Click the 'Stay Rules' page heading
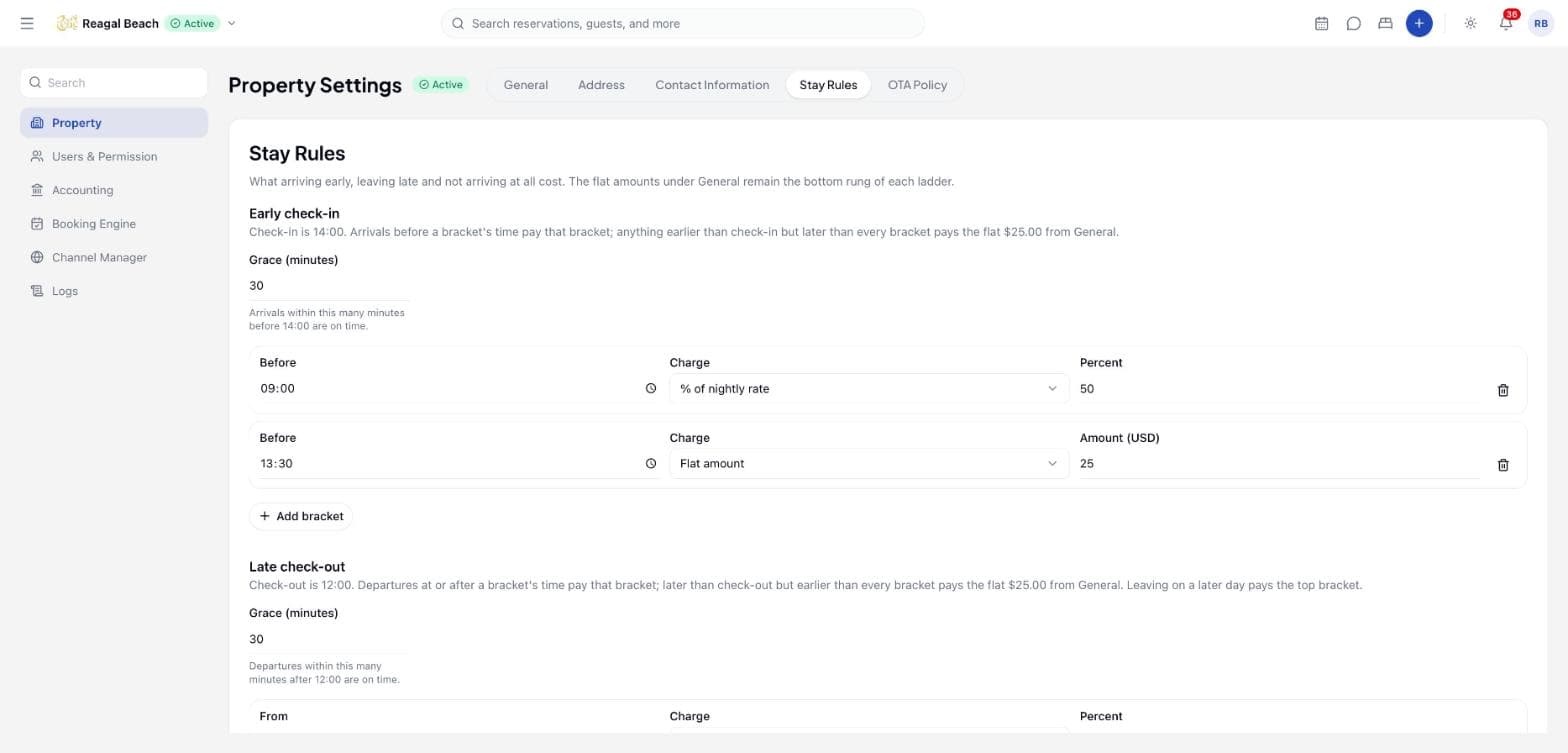 tap(297, 153)
